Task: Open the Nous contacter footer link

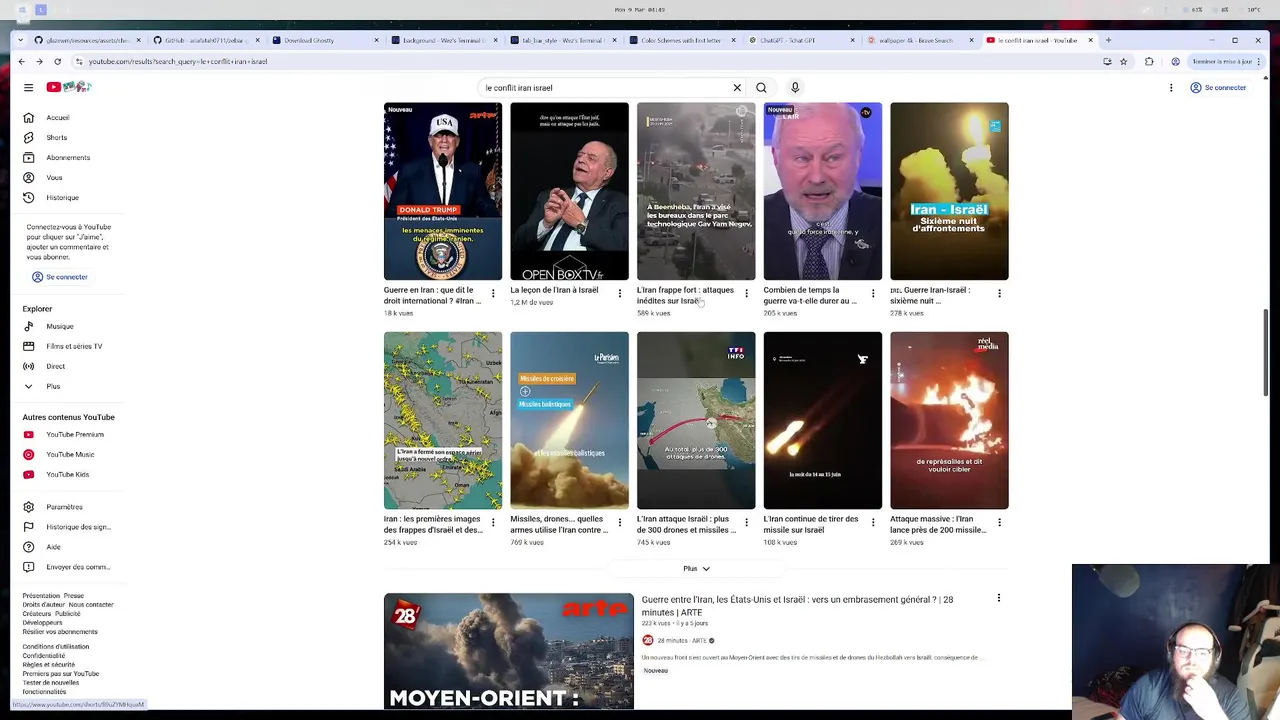Action: pyautogui.click(x=91, y=605)
